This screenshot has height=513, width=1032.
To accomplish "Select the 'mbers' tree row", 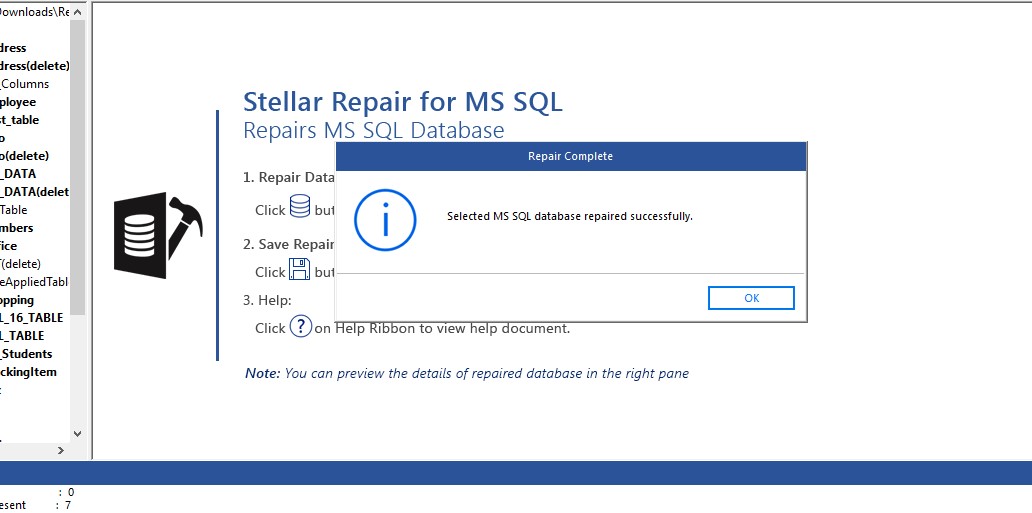I will [x=16, y=228].
